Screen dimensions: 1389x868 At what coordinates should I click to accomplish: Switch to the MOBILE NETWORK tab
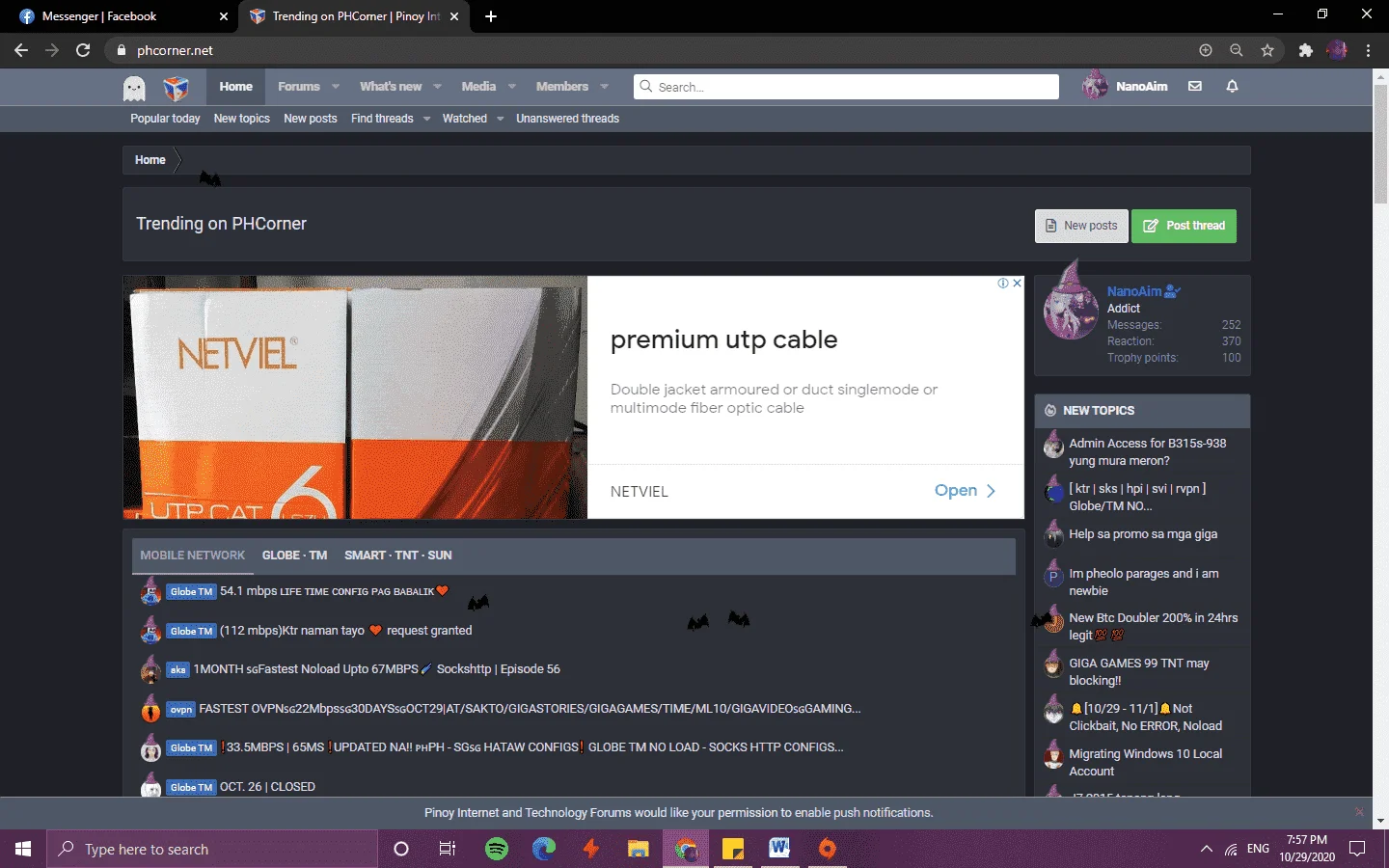click(193, 556)
